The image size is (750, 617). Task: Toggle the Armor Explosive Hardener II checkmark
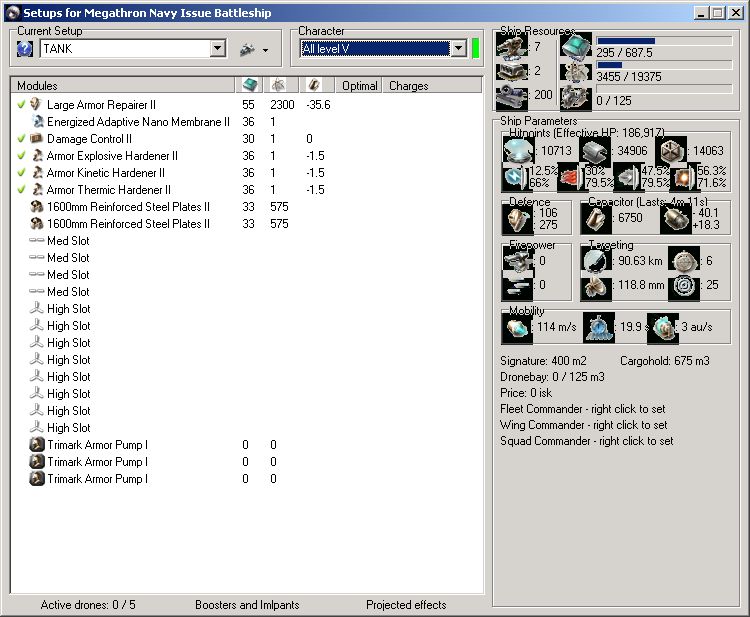[x=21, y=155]
